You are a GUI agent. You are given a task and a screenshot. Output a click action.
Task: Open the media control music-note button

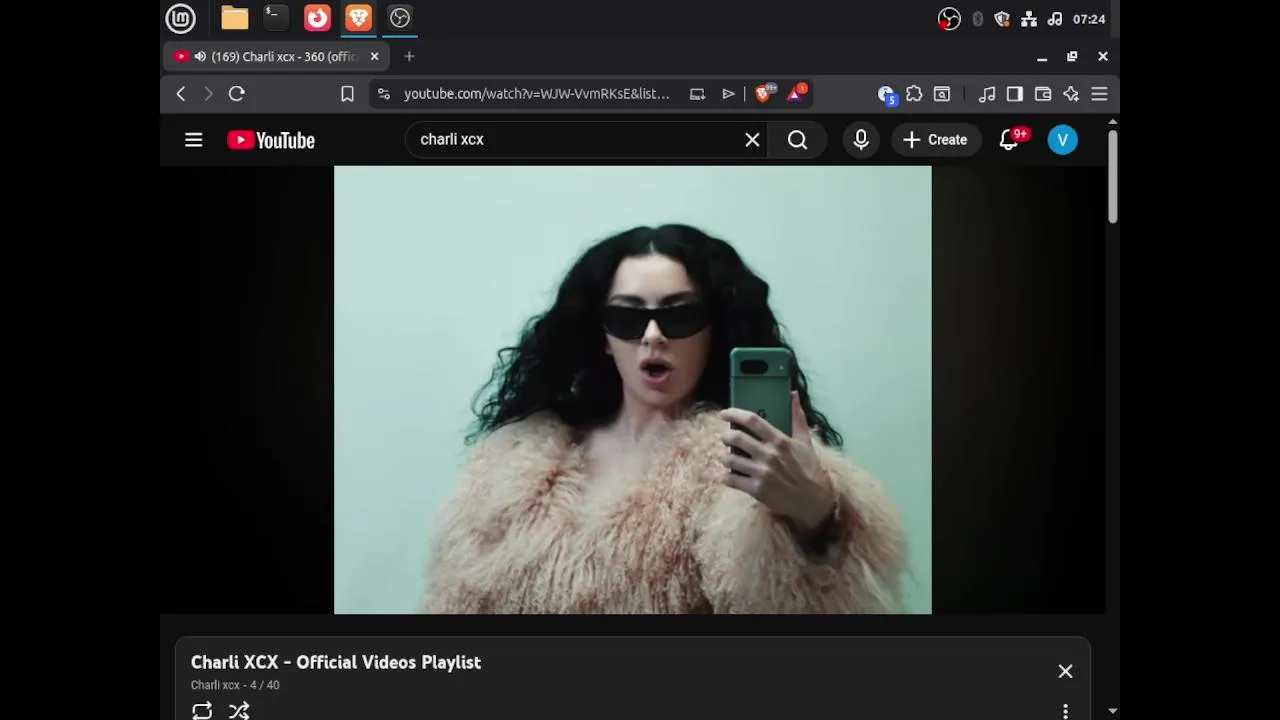point(987,94)
